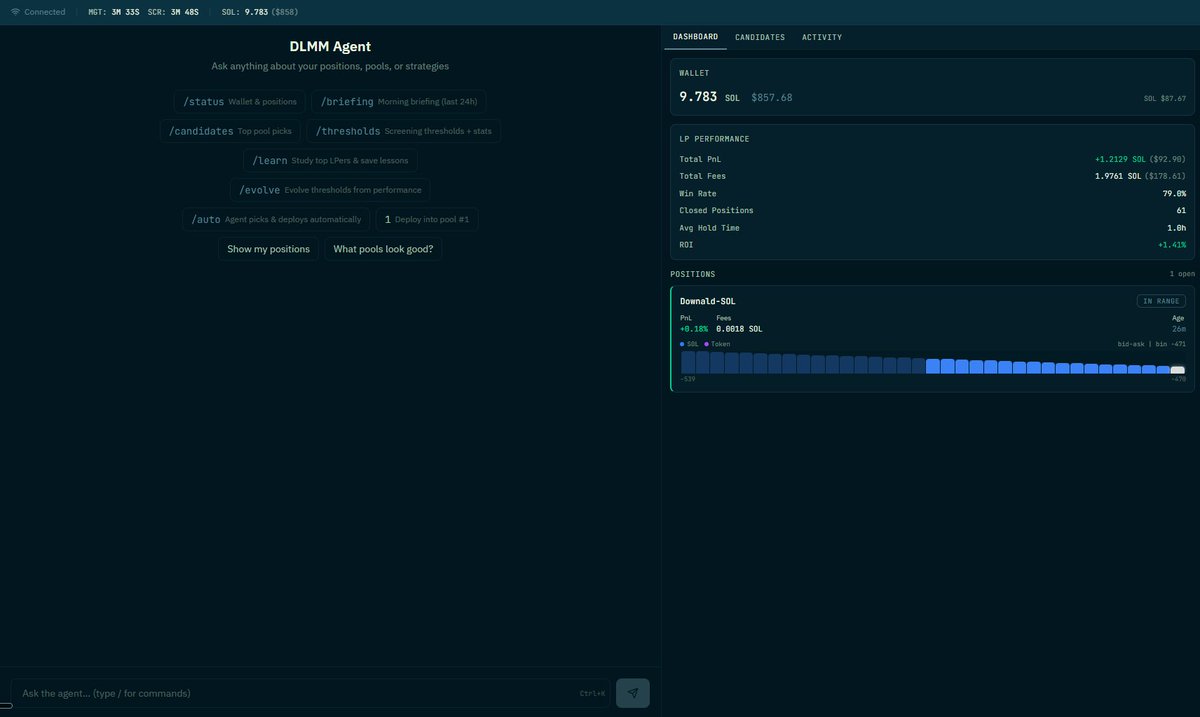Click the Token legend dot on position chart
Viewport: 1200px width, 717px height.
pyautogui.click(x=705, y=342)
